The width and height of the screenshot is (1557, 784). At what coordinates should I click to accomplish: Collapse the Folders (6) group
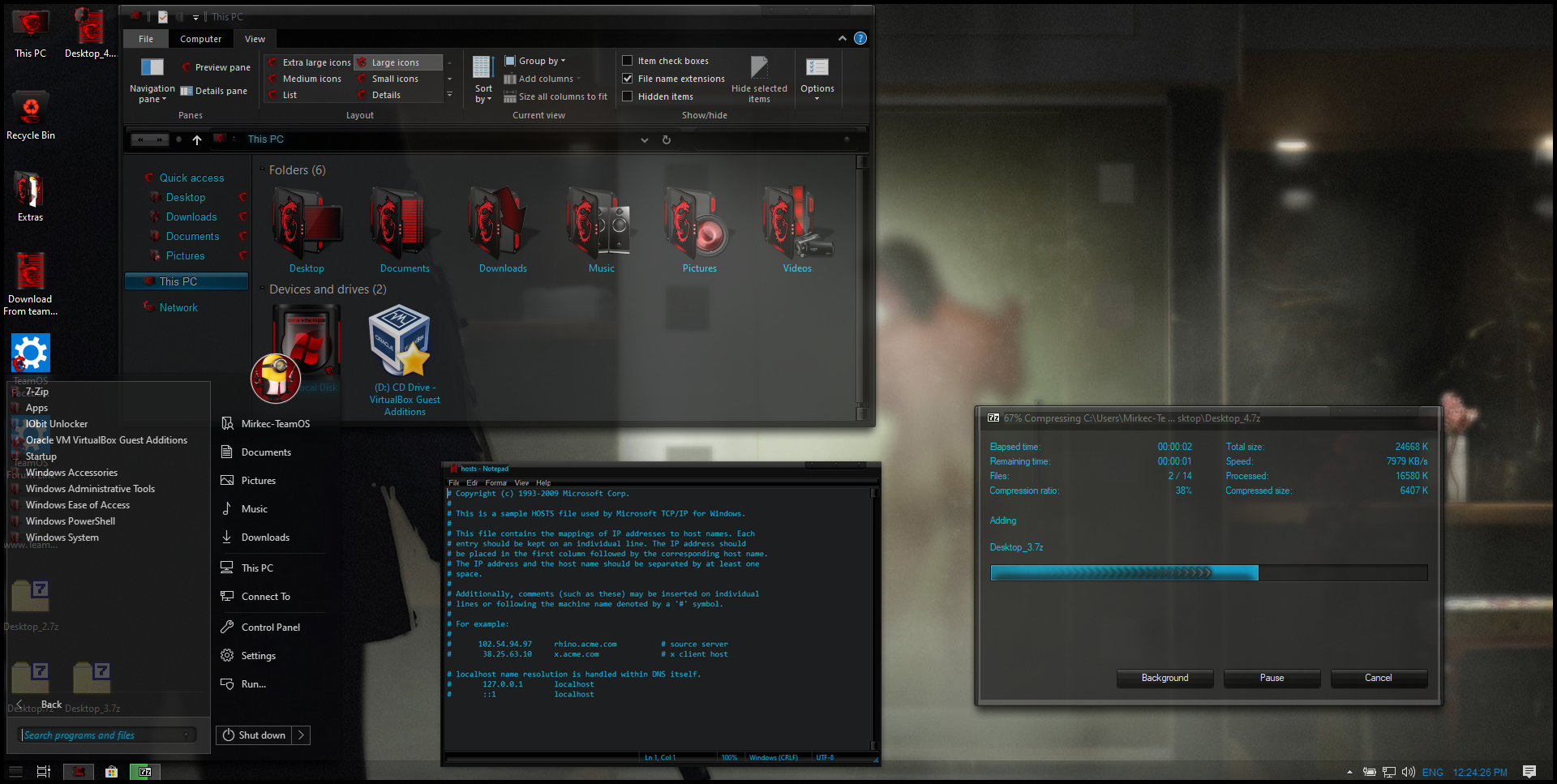tap(262, 169)
